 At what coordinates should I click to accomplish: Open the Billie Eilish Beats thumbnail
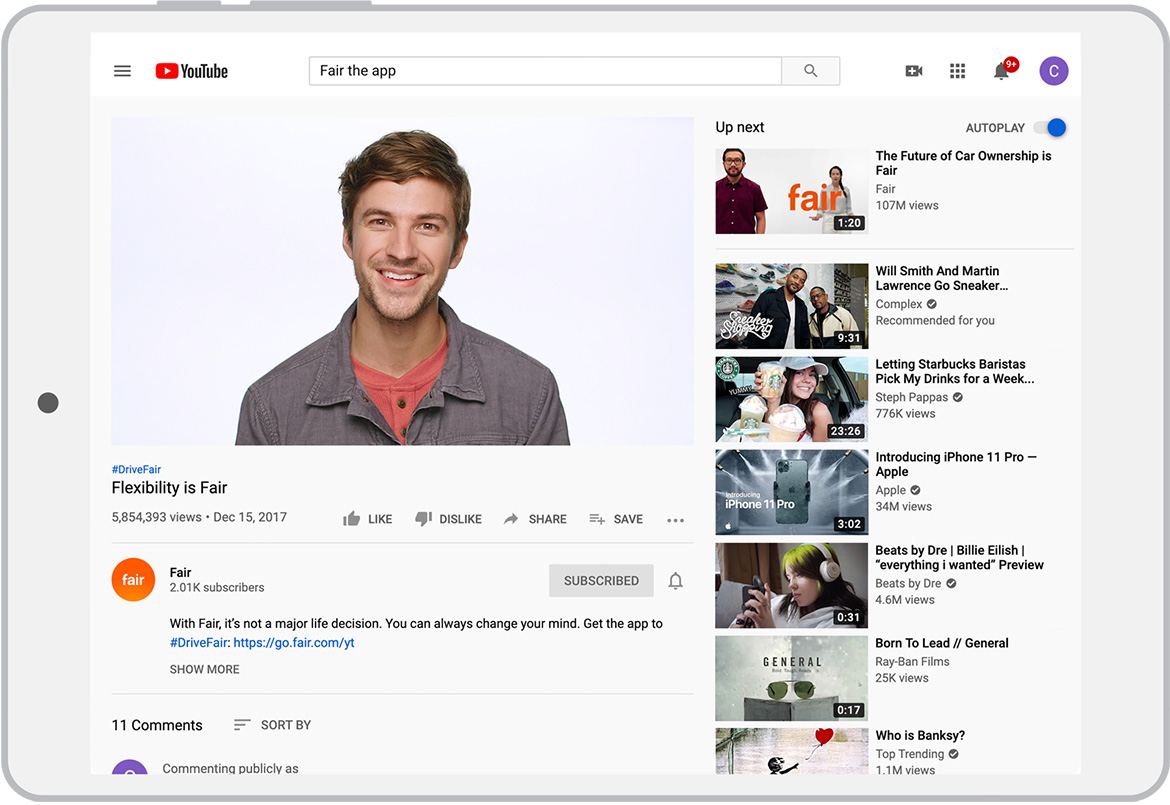pos(792,586)
